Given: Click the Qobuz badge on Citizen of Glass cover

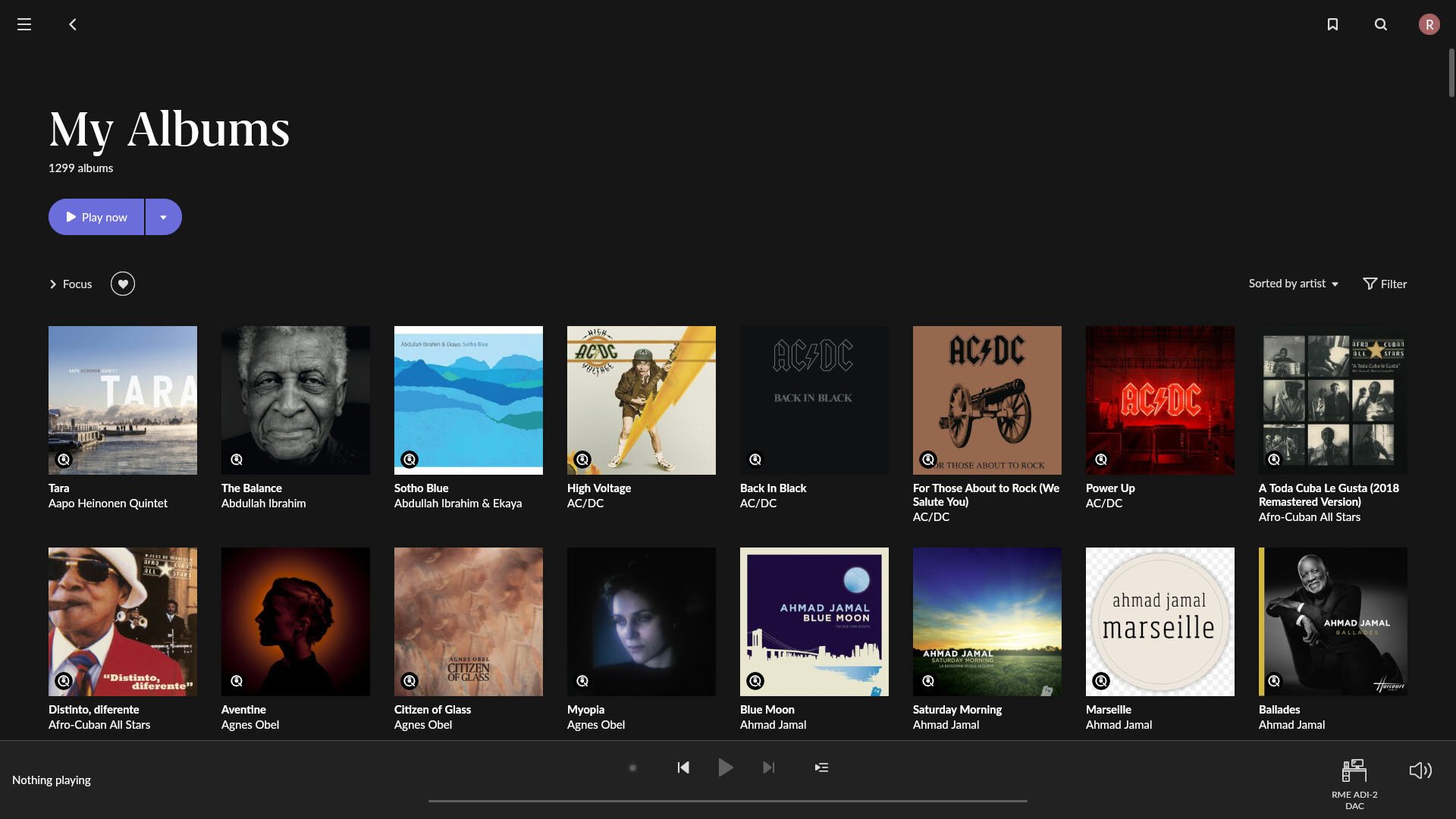Looking at the screenshot, I should point(409,680).
